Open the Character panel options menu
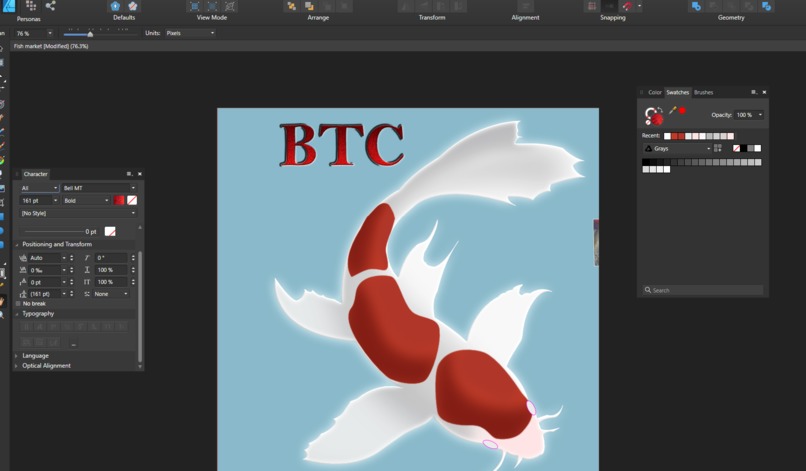This screenshot has height=471, width=806. pos(129,174)
